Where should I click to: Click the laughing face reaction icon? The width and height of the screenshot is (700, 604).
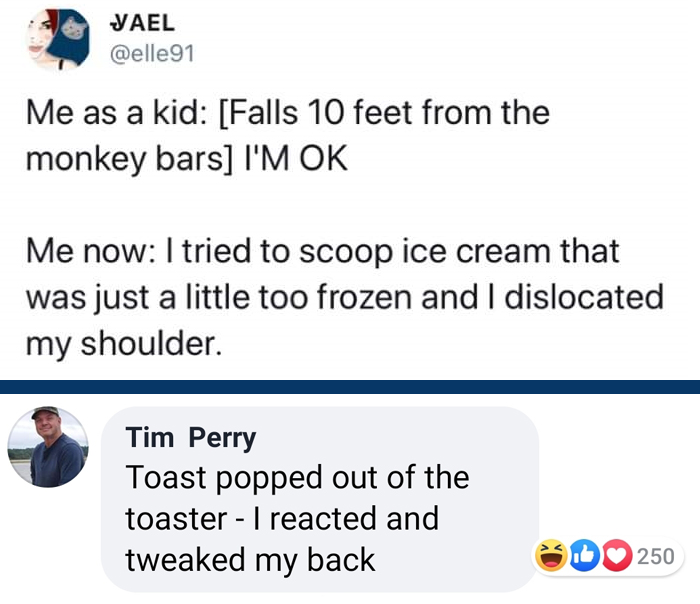coord(551,556)
